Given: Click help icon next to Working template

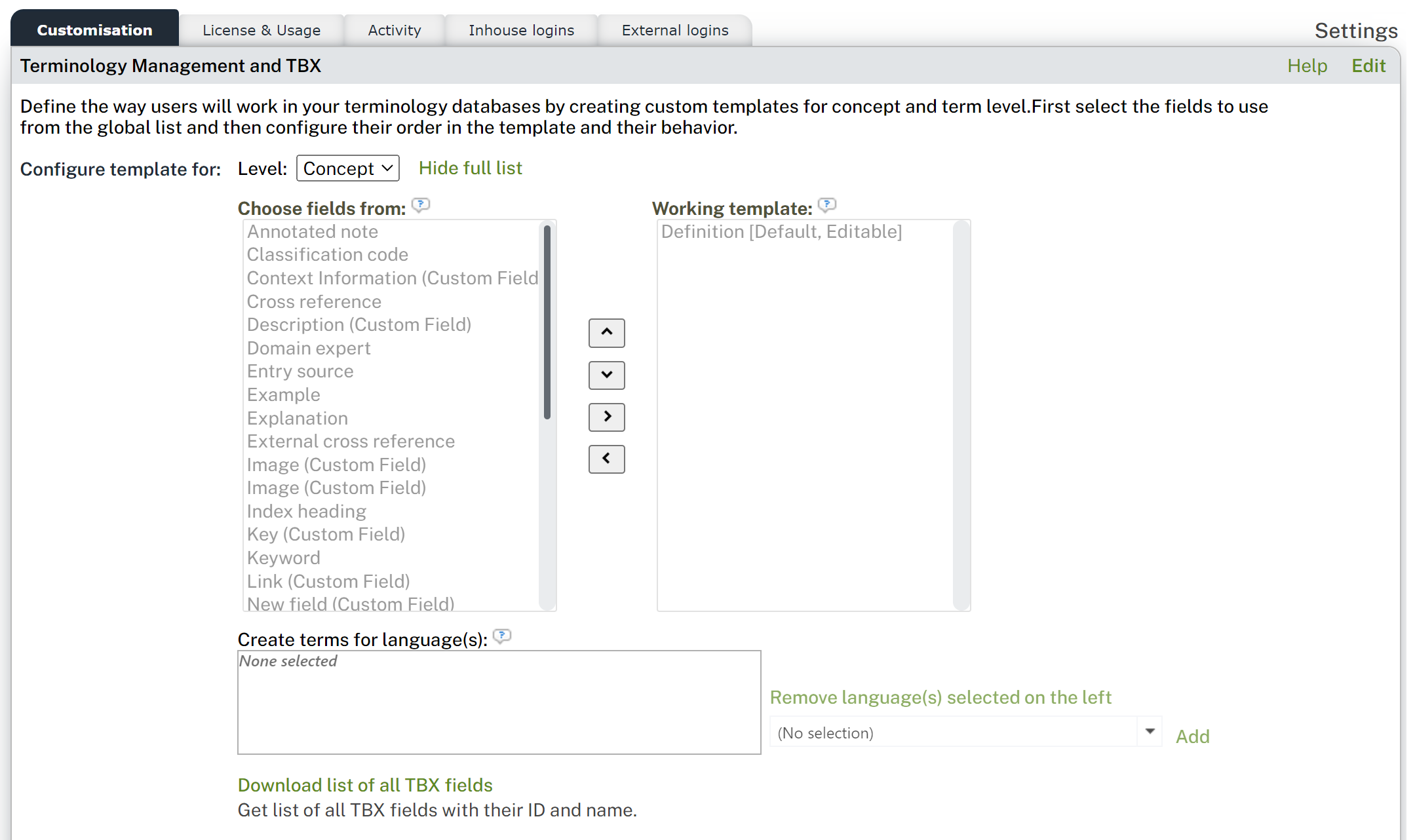Looking at the screenshot, I should [x=826, y=206].
